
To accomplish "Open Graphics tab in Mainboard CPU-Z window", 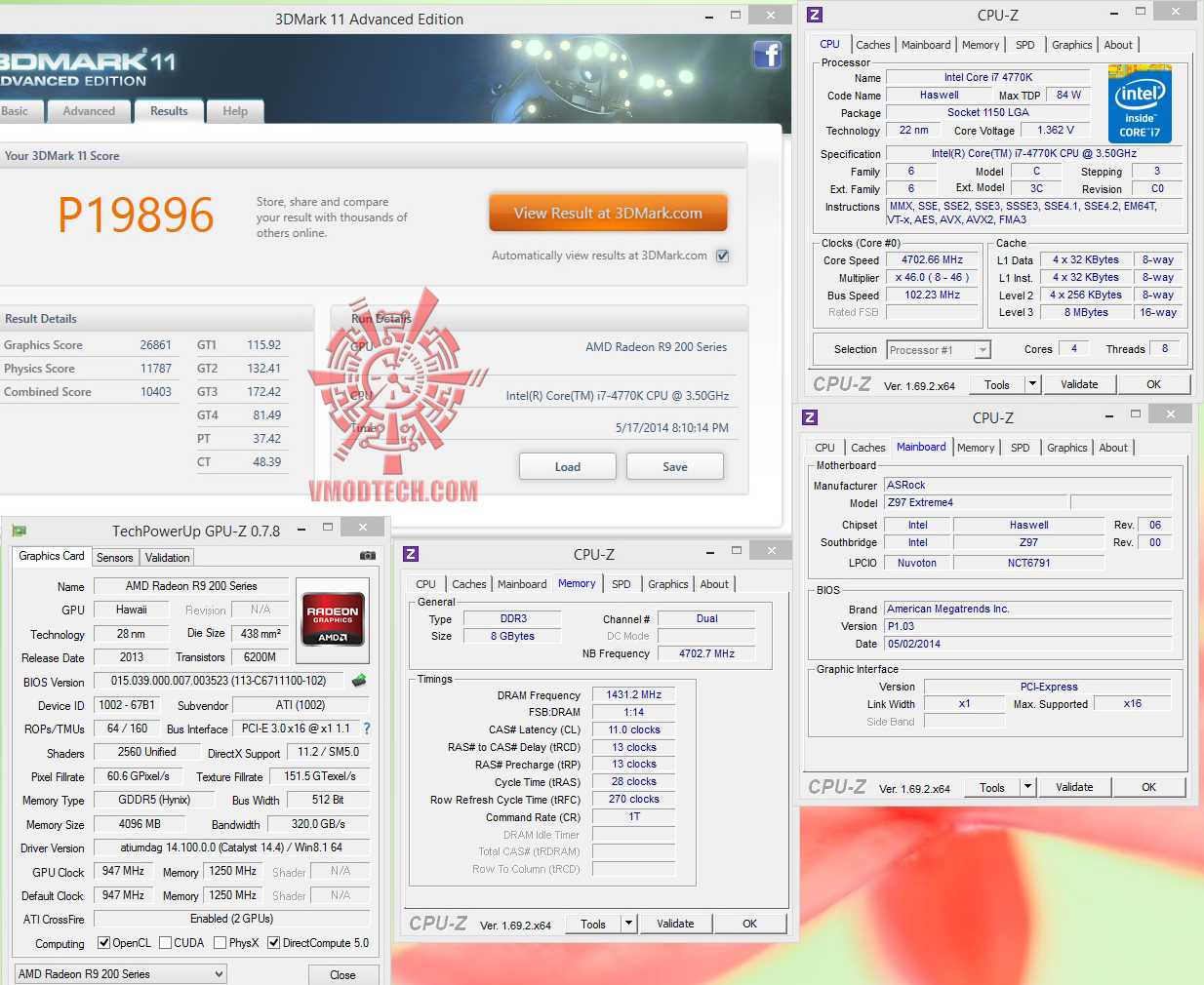I will tap(1067, 448).
